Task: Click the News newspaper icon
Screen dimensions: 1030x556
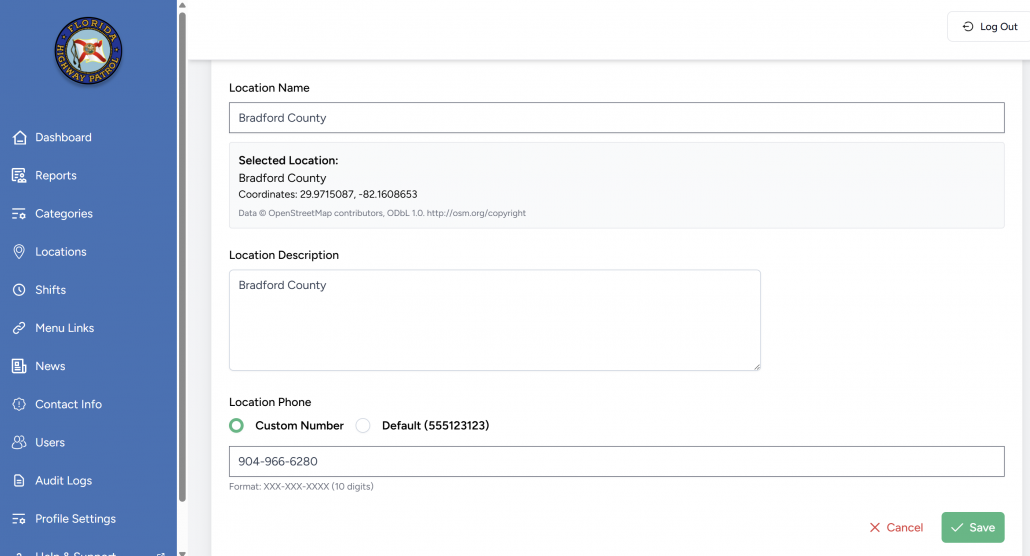Action: pyautogui.click(x=19, y=366)
